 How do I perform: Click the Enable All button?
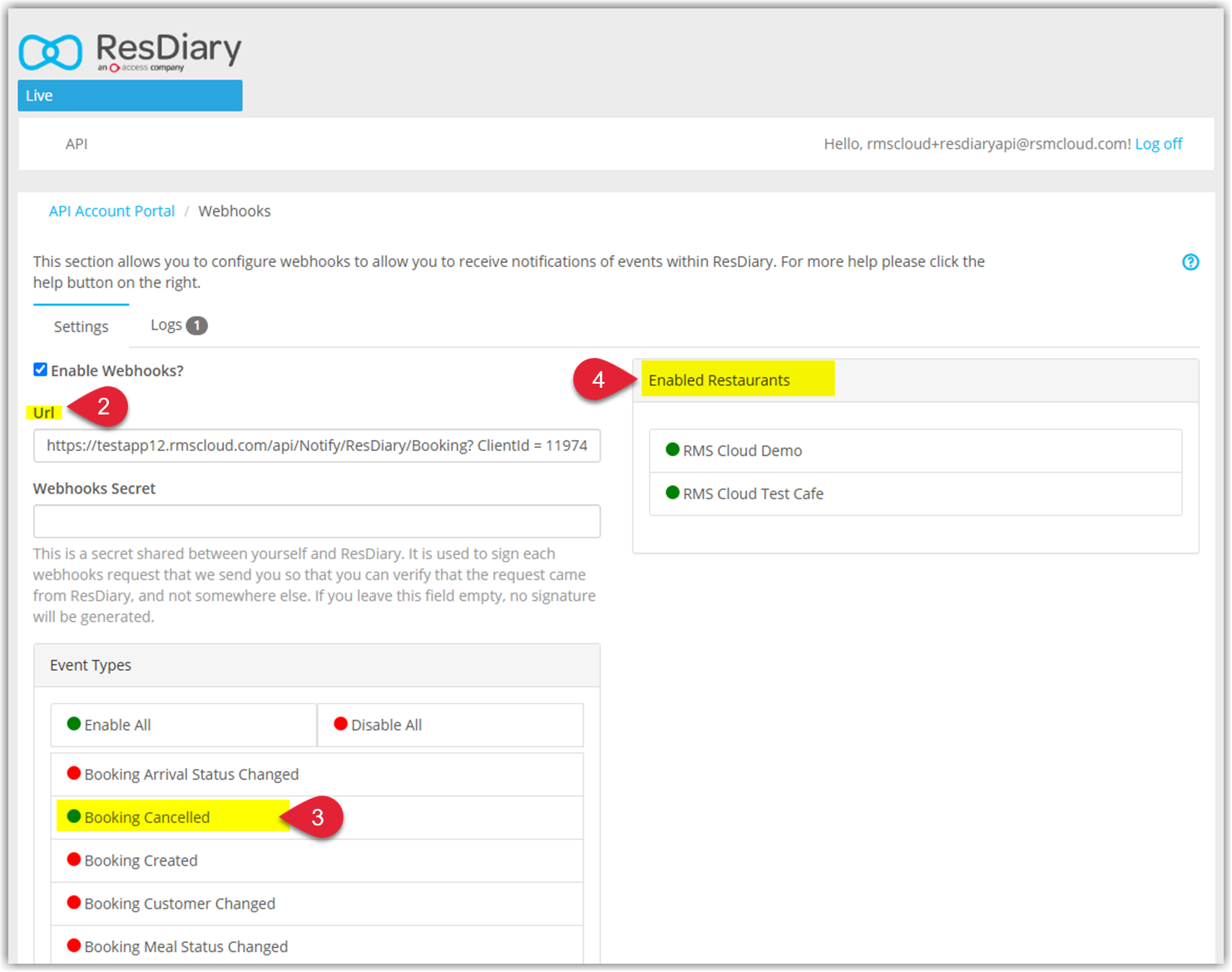pyautogui.click(x=184, y=725)
